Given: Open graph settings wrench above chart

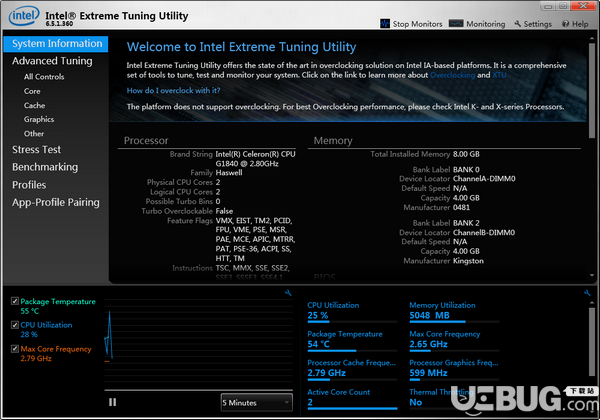Looking at the screenshot, I should coord(288,293).
